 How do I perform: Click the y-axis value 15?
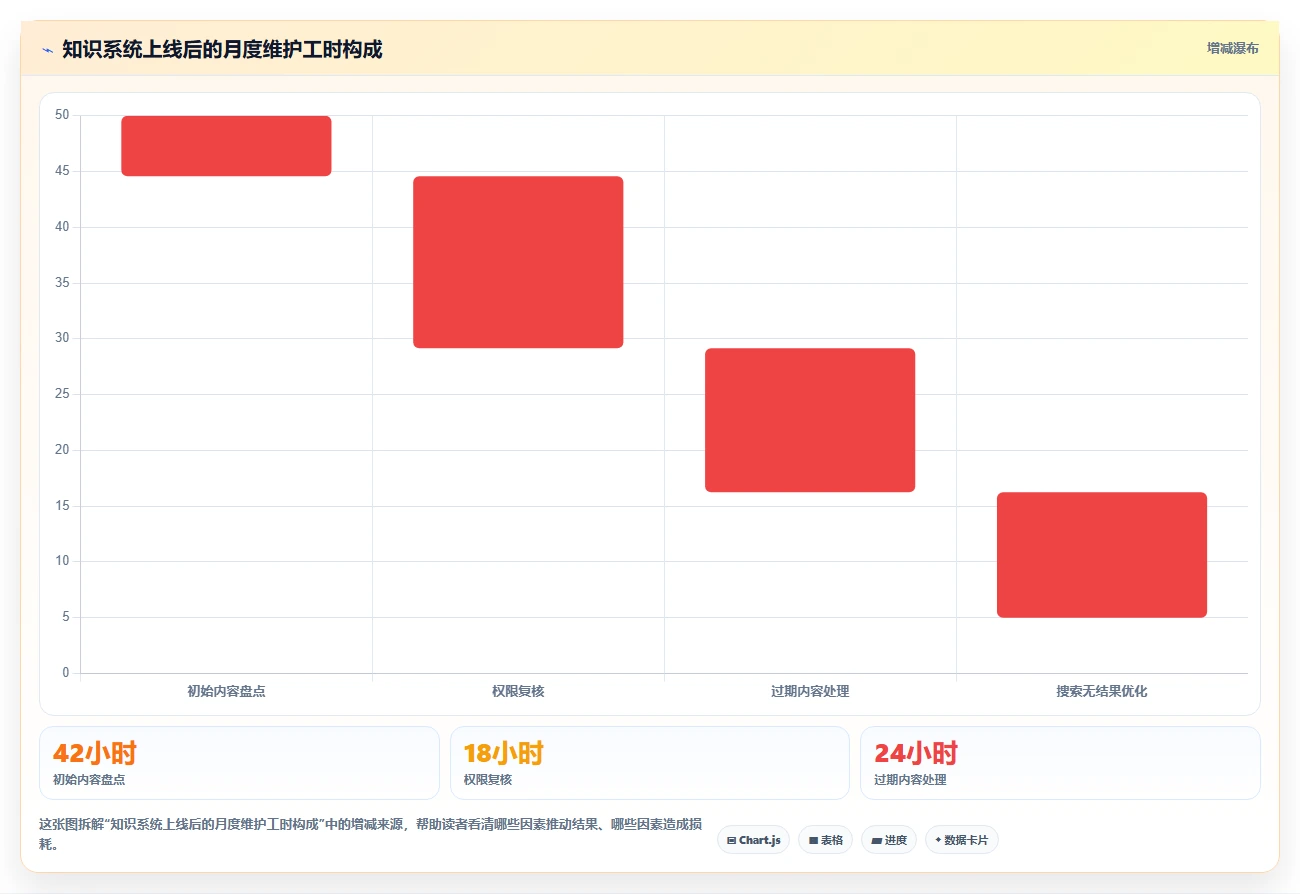coord(62,506)
